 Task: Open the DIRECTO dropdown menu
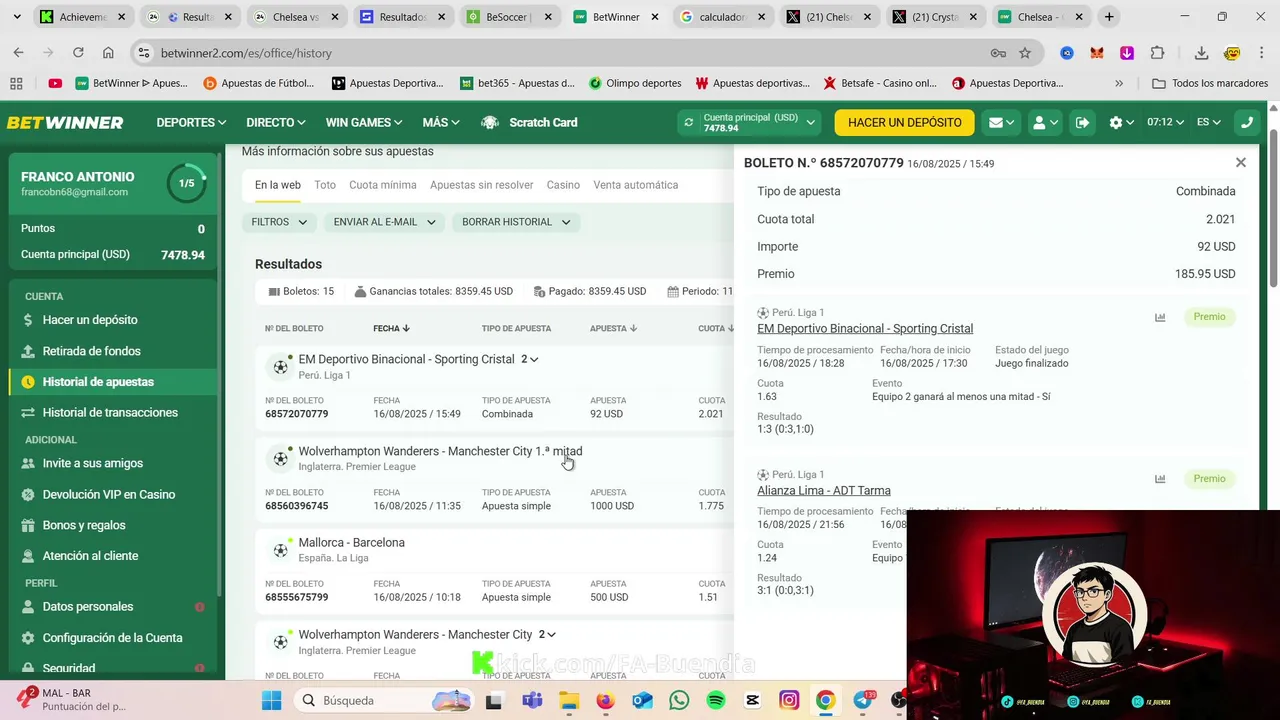[276, 122]
